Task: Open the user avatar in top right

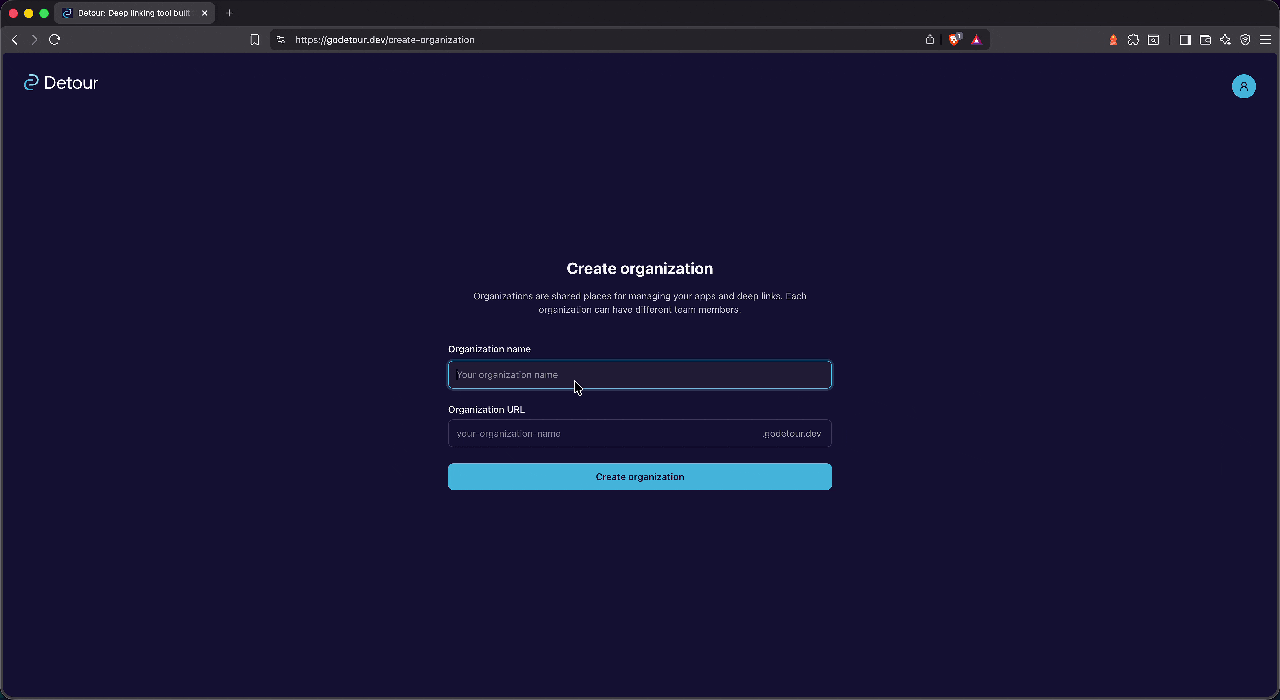Action: tap(1243, 86)
